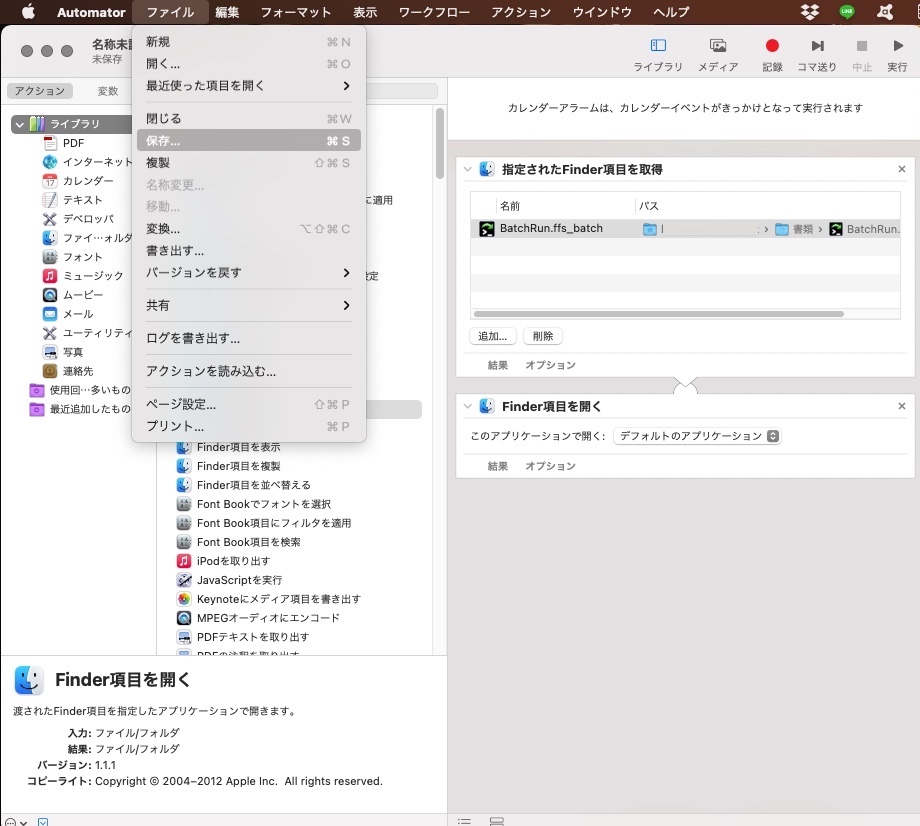
Task: Select the ミュージック library category
Action: [x=83, y=275]
